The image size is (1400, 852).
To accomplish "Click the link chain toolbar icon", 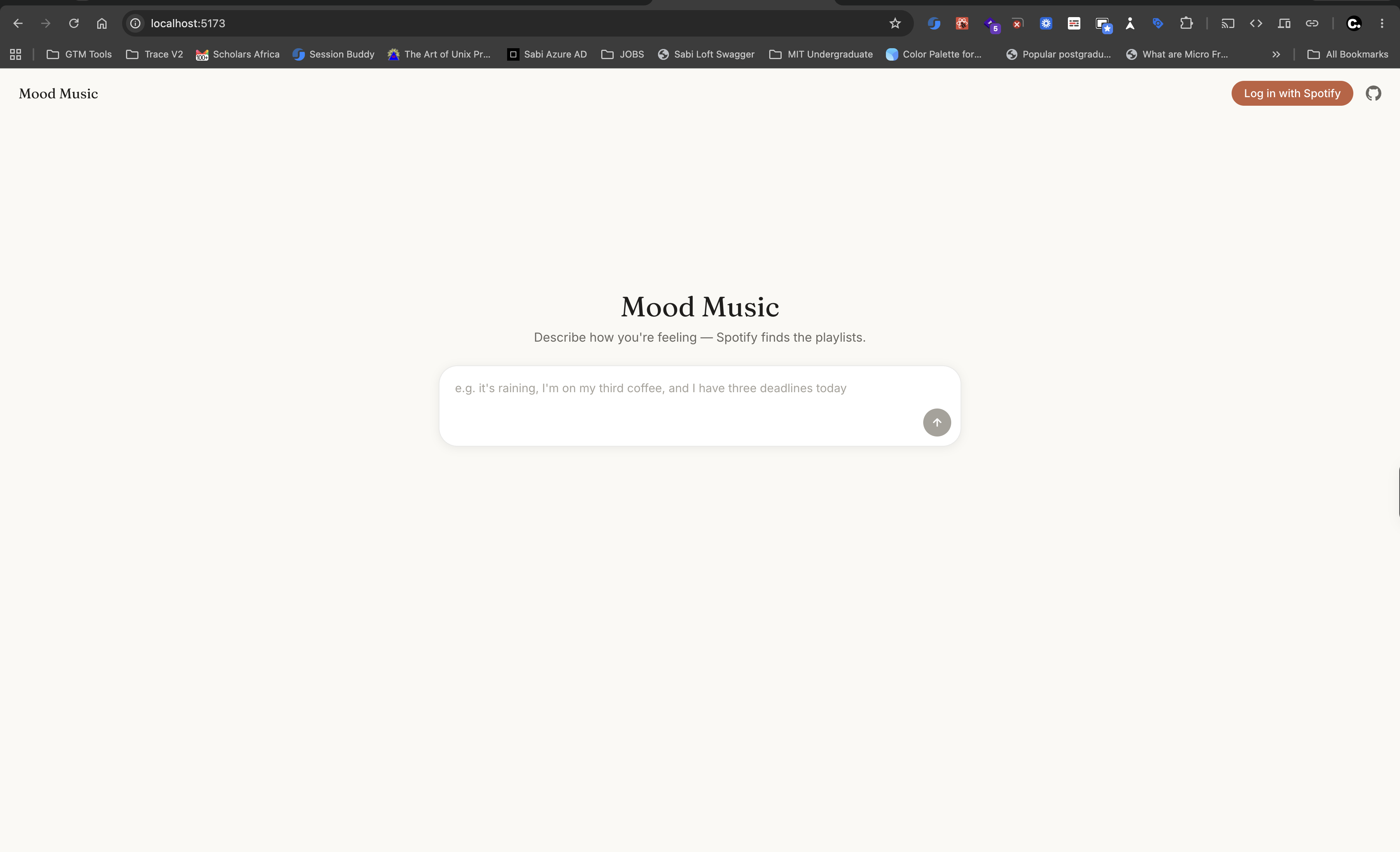I will pos(1312,23).
